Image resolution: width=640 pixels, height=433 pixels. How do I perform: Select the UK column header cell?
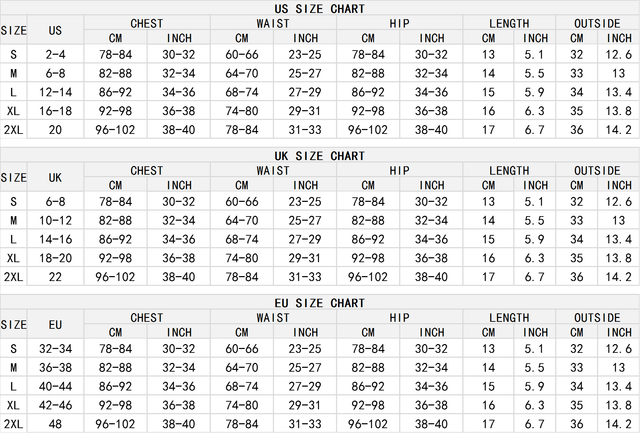click(x=55, y=177)
